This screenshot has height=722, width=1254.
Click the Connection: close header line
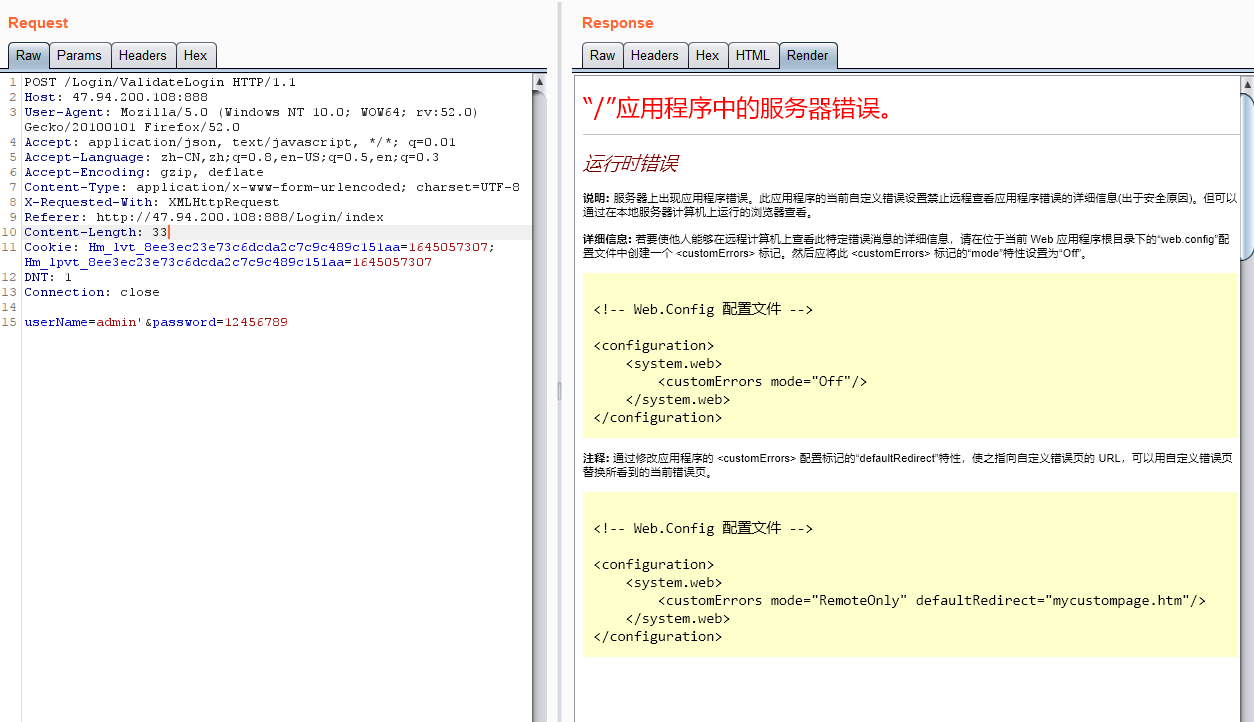click(92, 292)
